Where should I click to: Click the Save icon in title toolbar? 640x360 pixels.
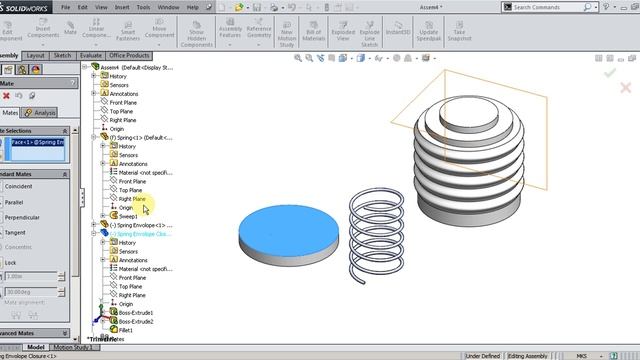click(x=257, y=7)
